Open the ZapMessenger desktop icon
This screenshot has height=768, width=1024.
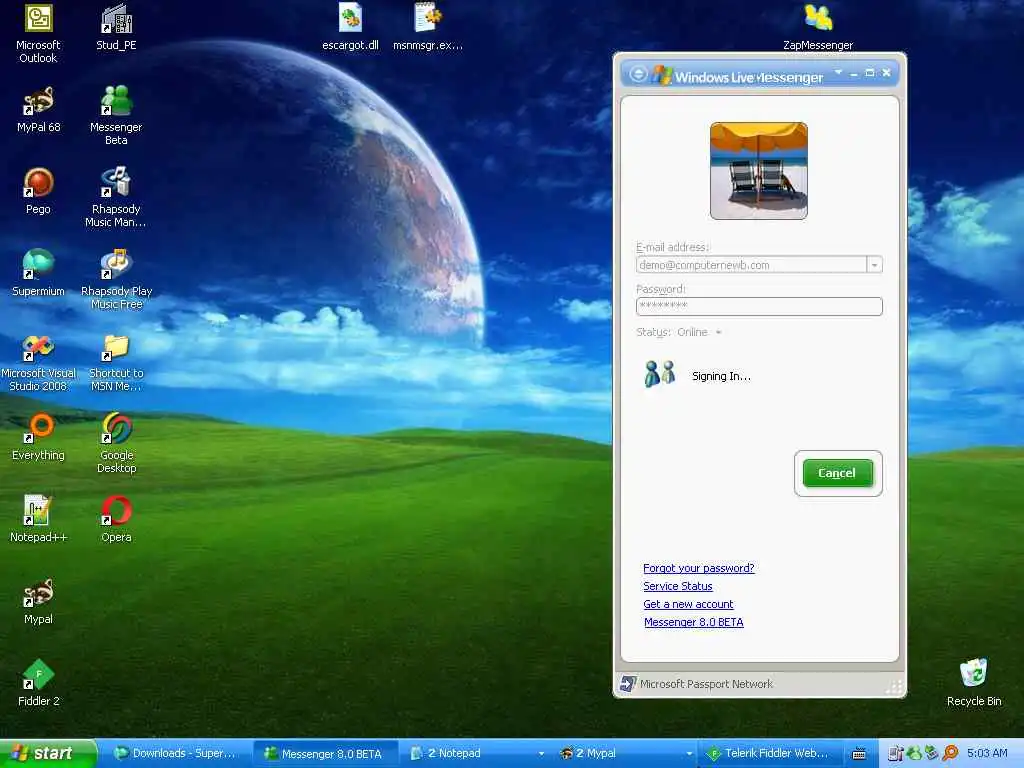[818, 26]
